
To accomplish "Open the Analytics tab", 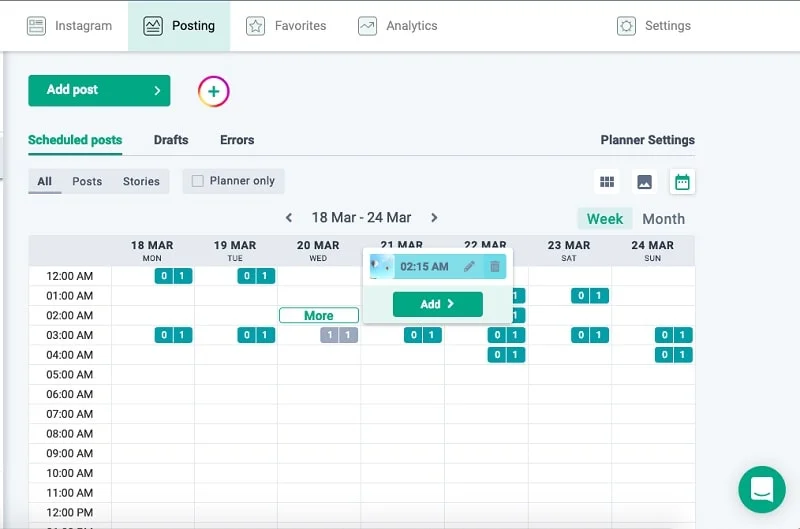I will pyautogui.click(x=398, y=26).
